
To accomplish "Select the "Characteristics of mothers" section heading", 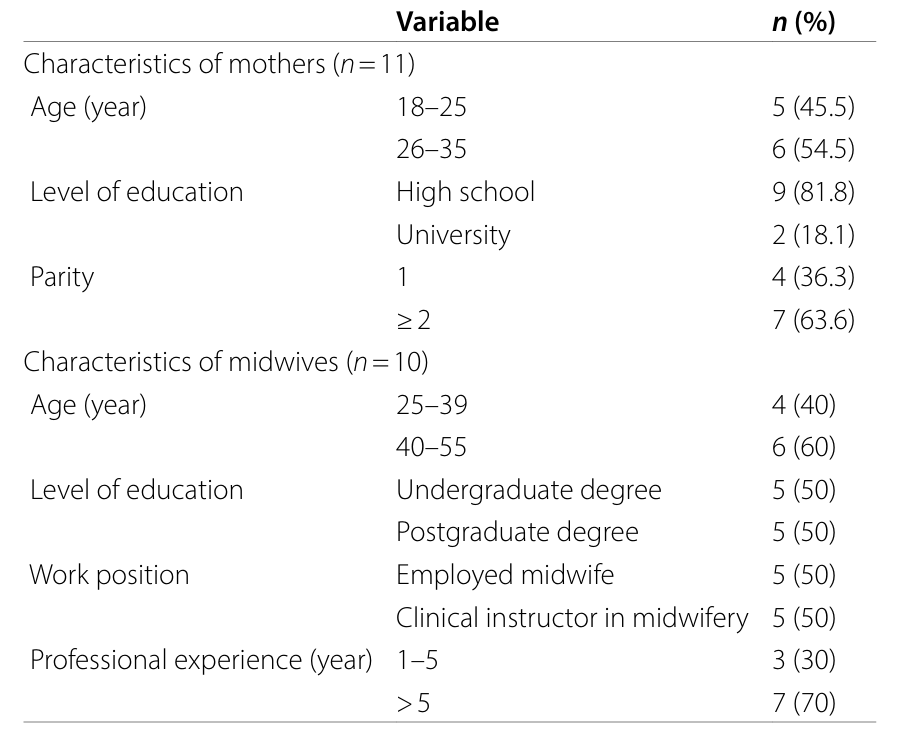I will (x=218, y=65).
